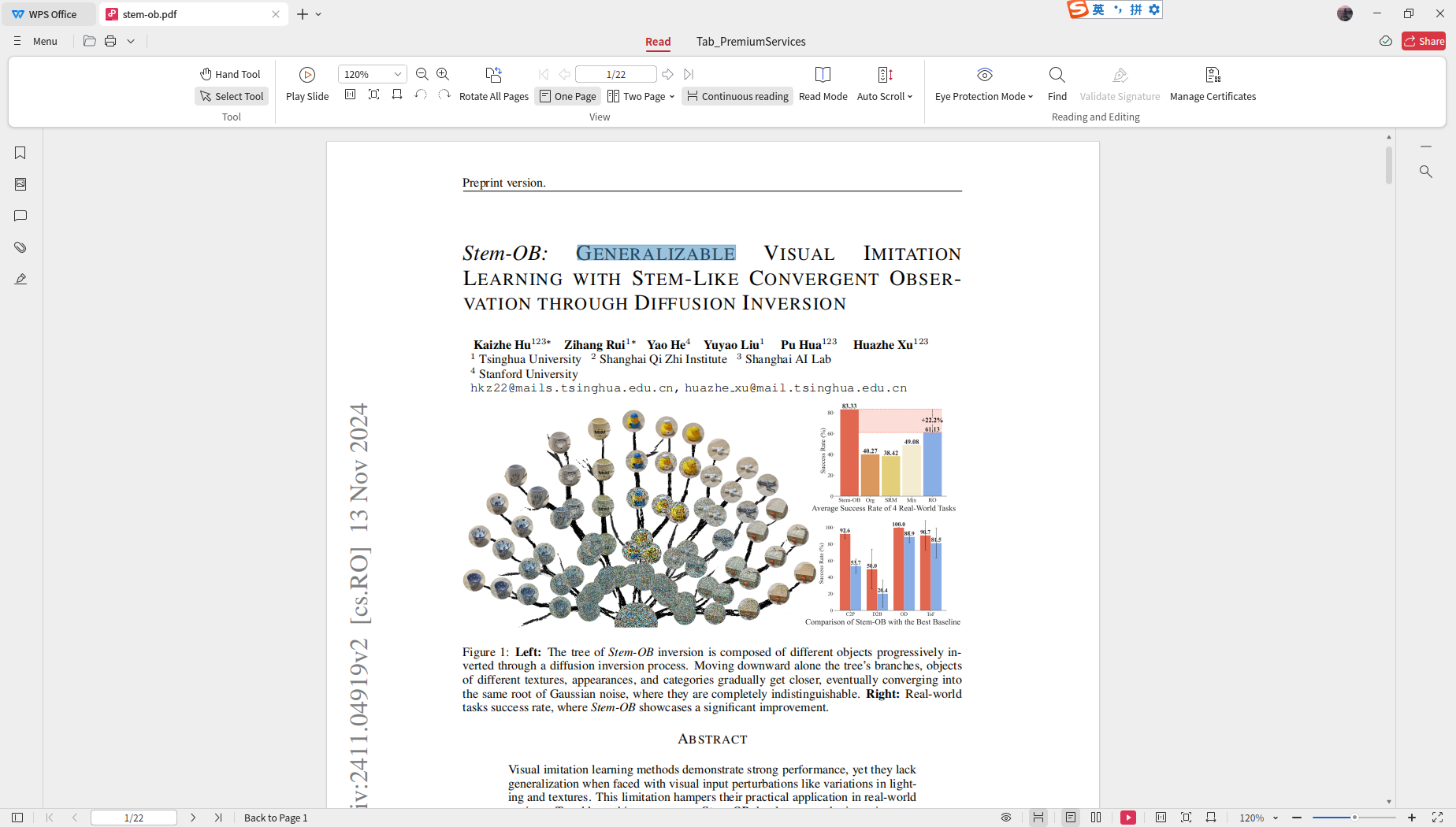The height and width of the screenshot is (827, 1456).
Task: Click the right panel search icon
Action: pyautogui.click(x=1426, y=171)
